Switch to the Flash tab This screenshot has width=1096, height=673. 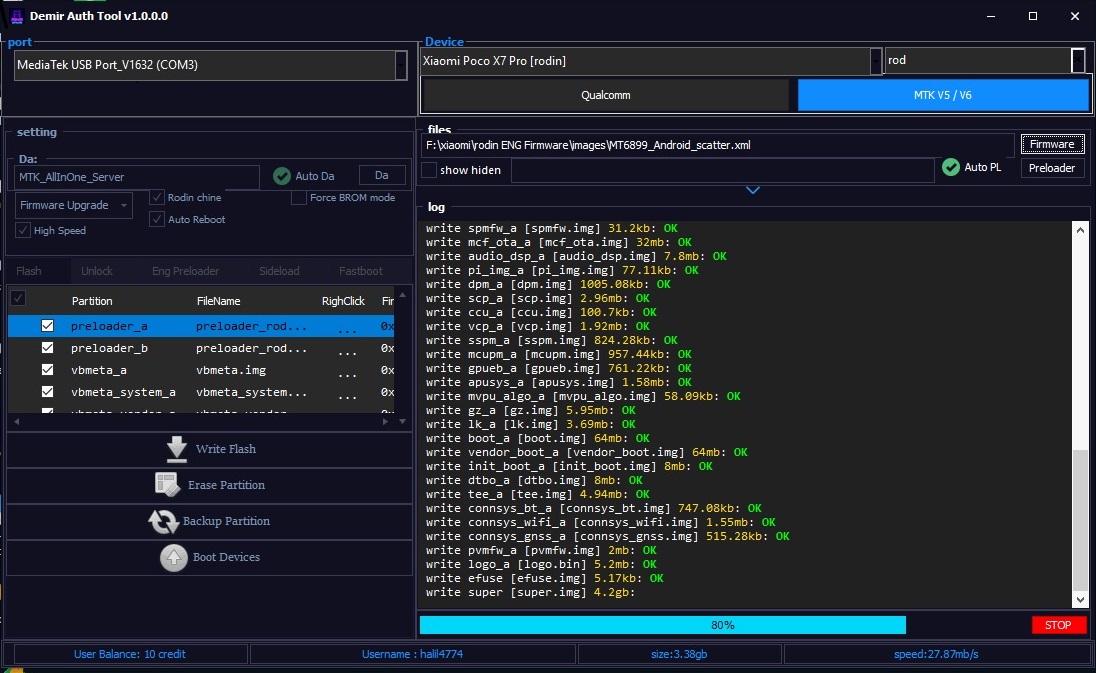29,271
